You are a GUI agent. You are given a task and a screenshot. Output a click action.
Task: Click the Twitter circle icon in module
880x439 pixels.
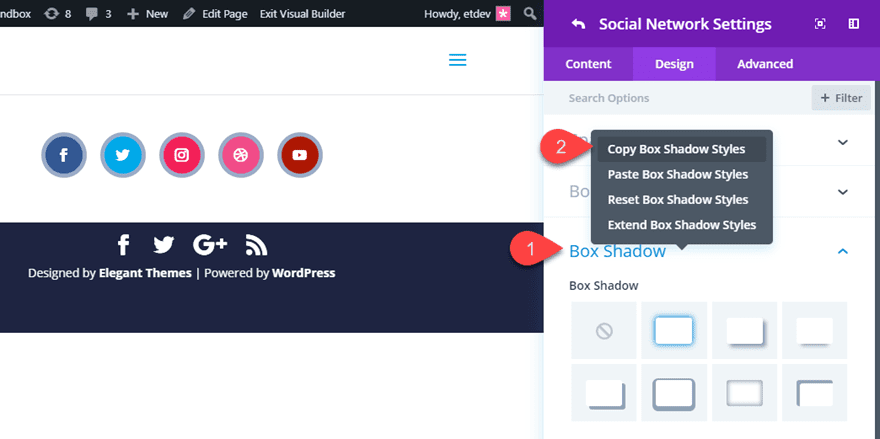click(123, 155)
